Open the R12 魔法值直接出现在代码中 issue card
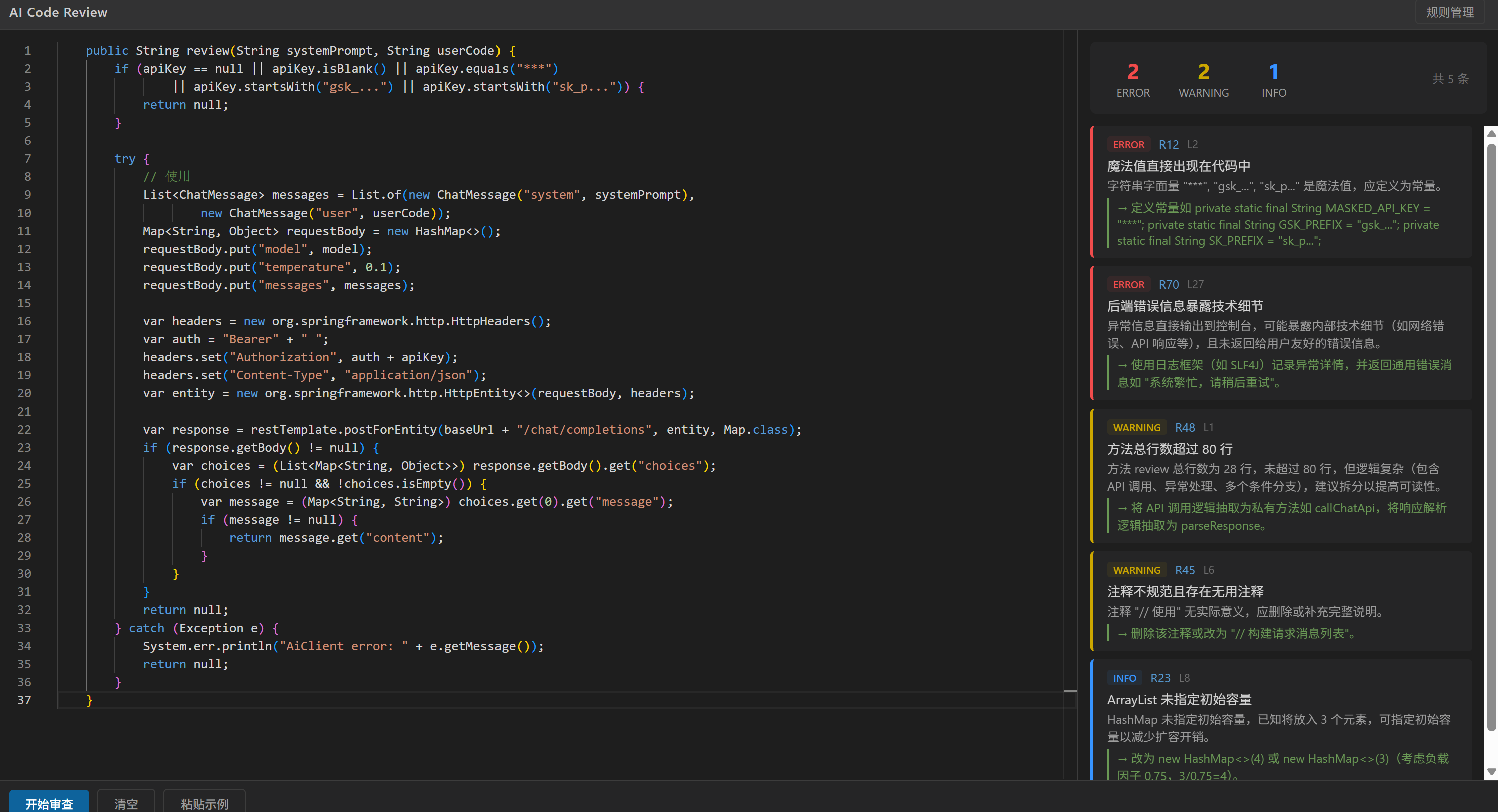This screenshot has width=1498, height=812. coord(1281,192)
